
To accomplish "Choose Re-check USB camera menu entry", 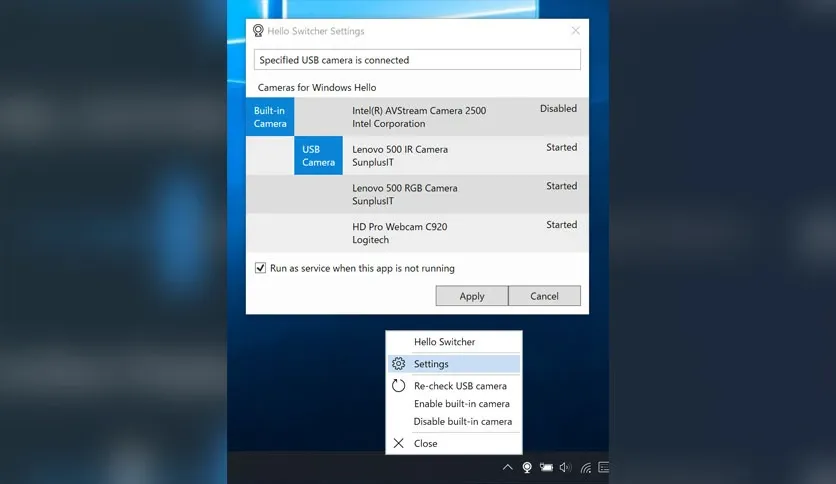I will 454,385.
